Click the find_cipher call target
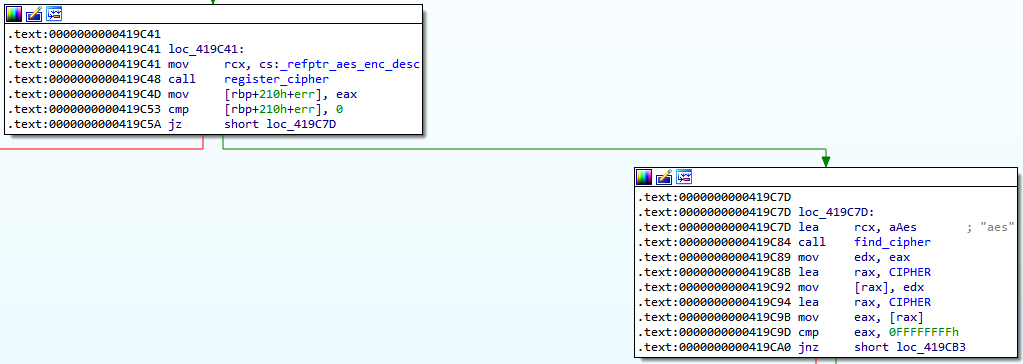 point(893,242)
